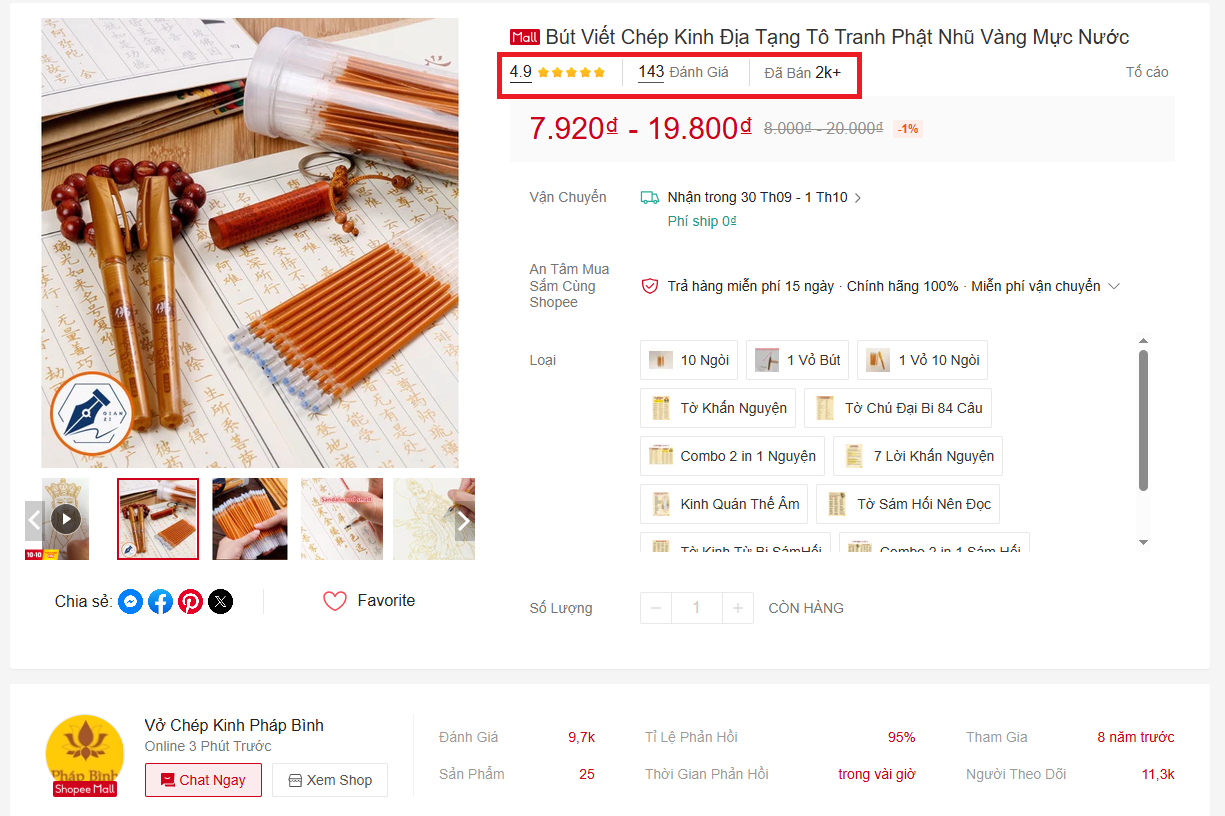The height and width of the screenshot is (816, 1225).
Task: Share product via Messenger icon
Action: 130,601
